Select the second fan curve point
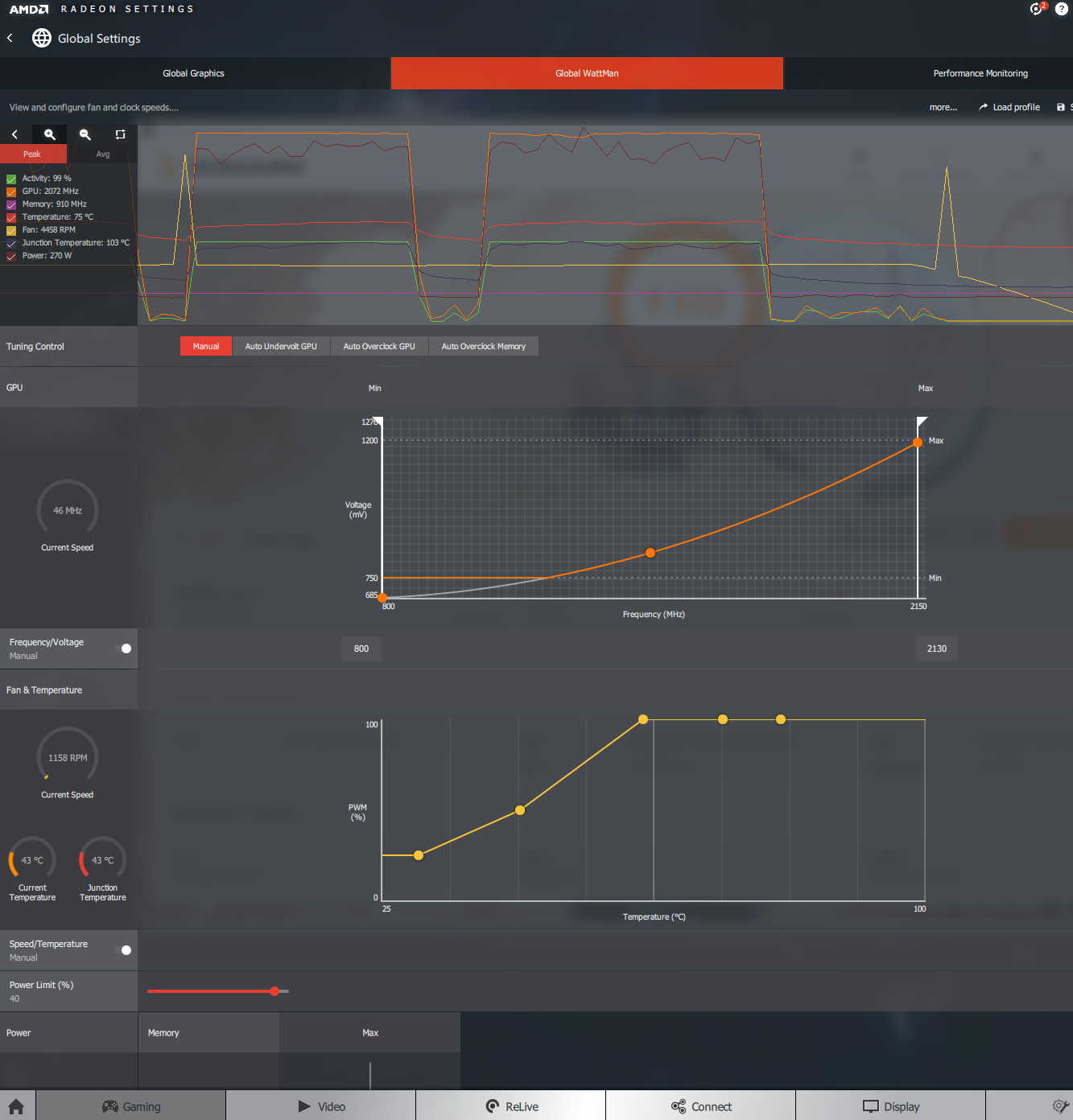1073x1120 pixels. (520, 810)
